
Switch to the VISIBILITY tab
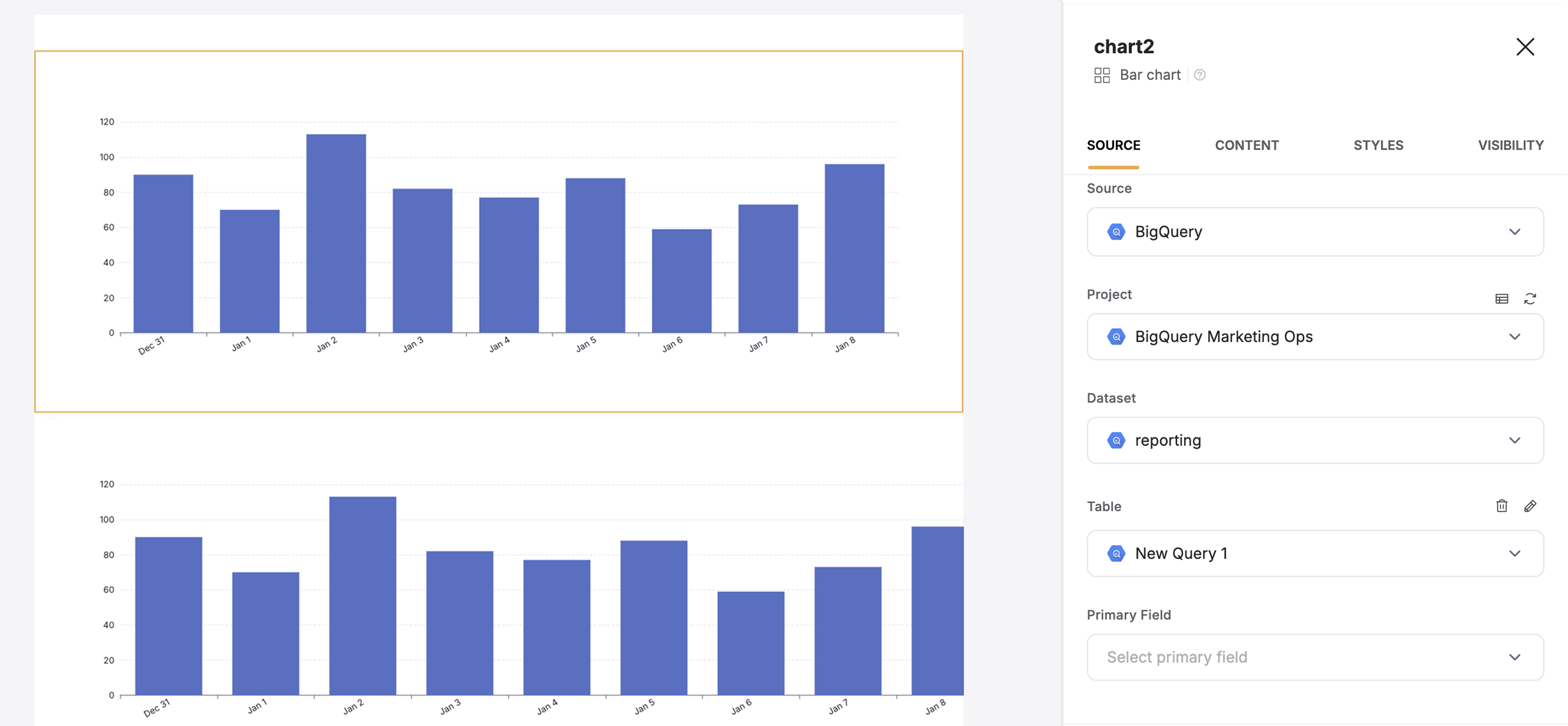click(x=1510, y=146)
